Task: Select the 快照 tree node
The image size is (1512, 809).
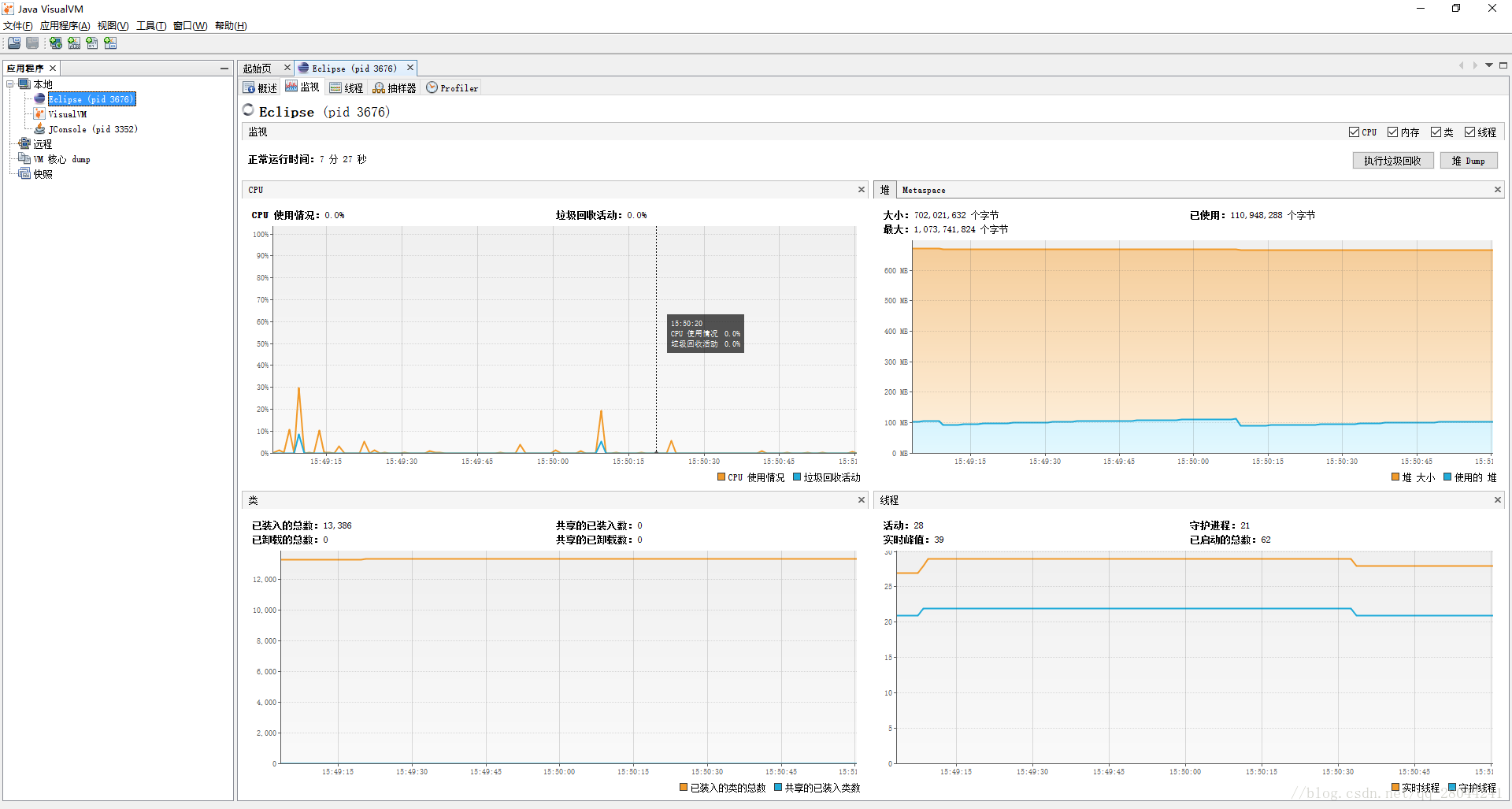Action: pos(43,174)
